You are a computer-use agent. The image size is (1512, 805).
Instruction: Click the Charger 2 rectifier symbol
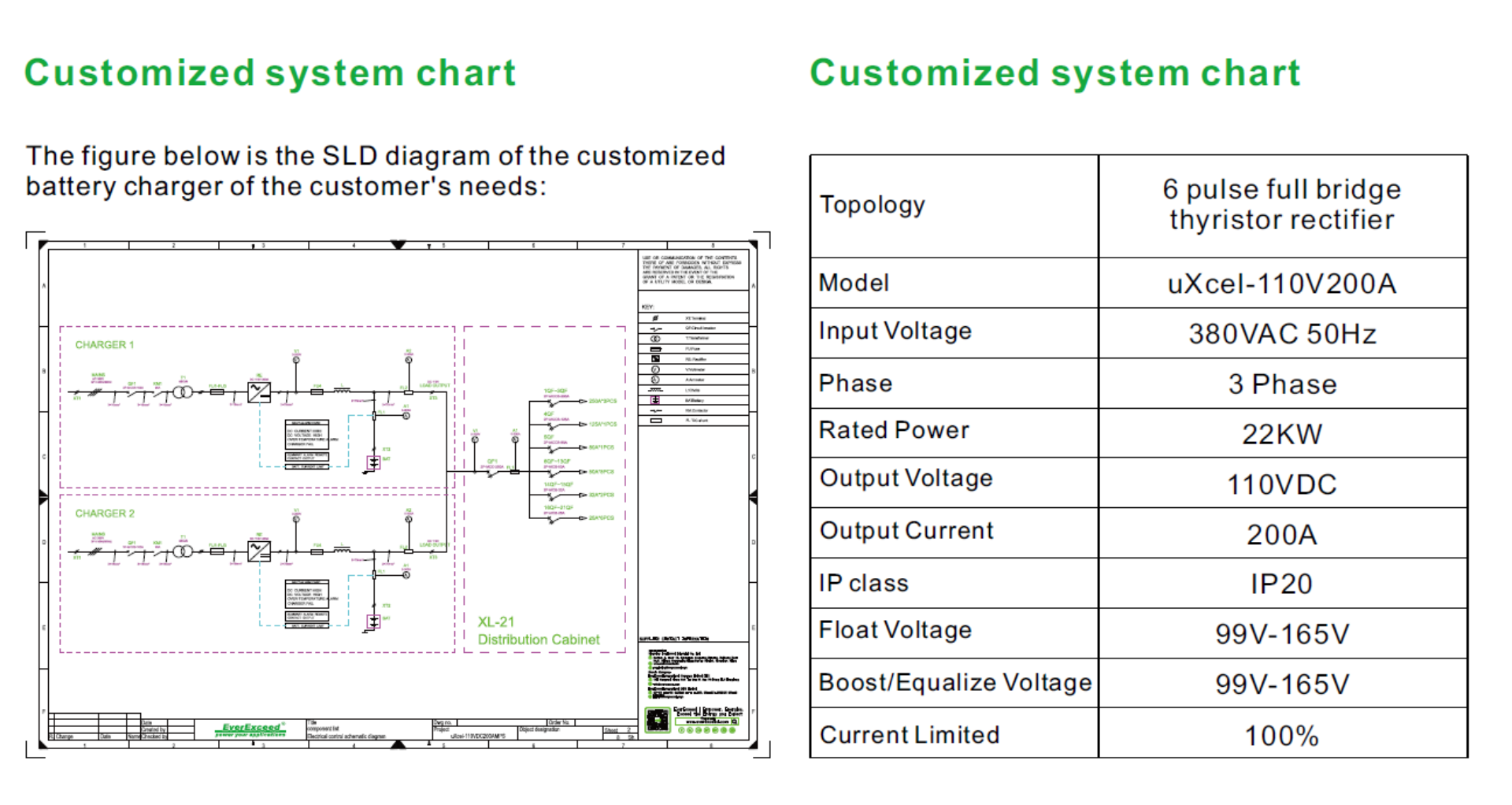(259, 551)
